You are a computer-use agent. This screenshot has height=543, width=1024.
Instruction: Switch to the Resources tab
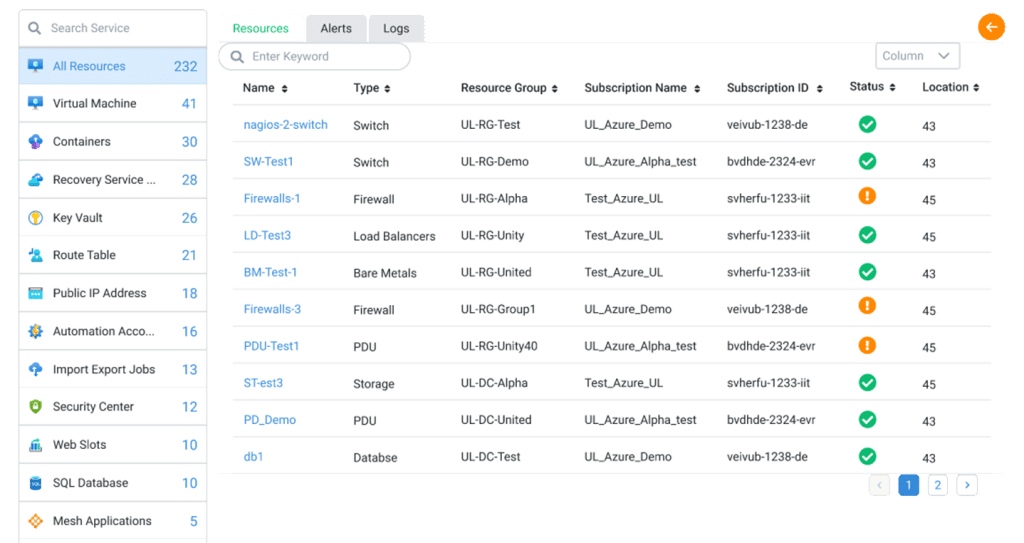click(261, 29)
